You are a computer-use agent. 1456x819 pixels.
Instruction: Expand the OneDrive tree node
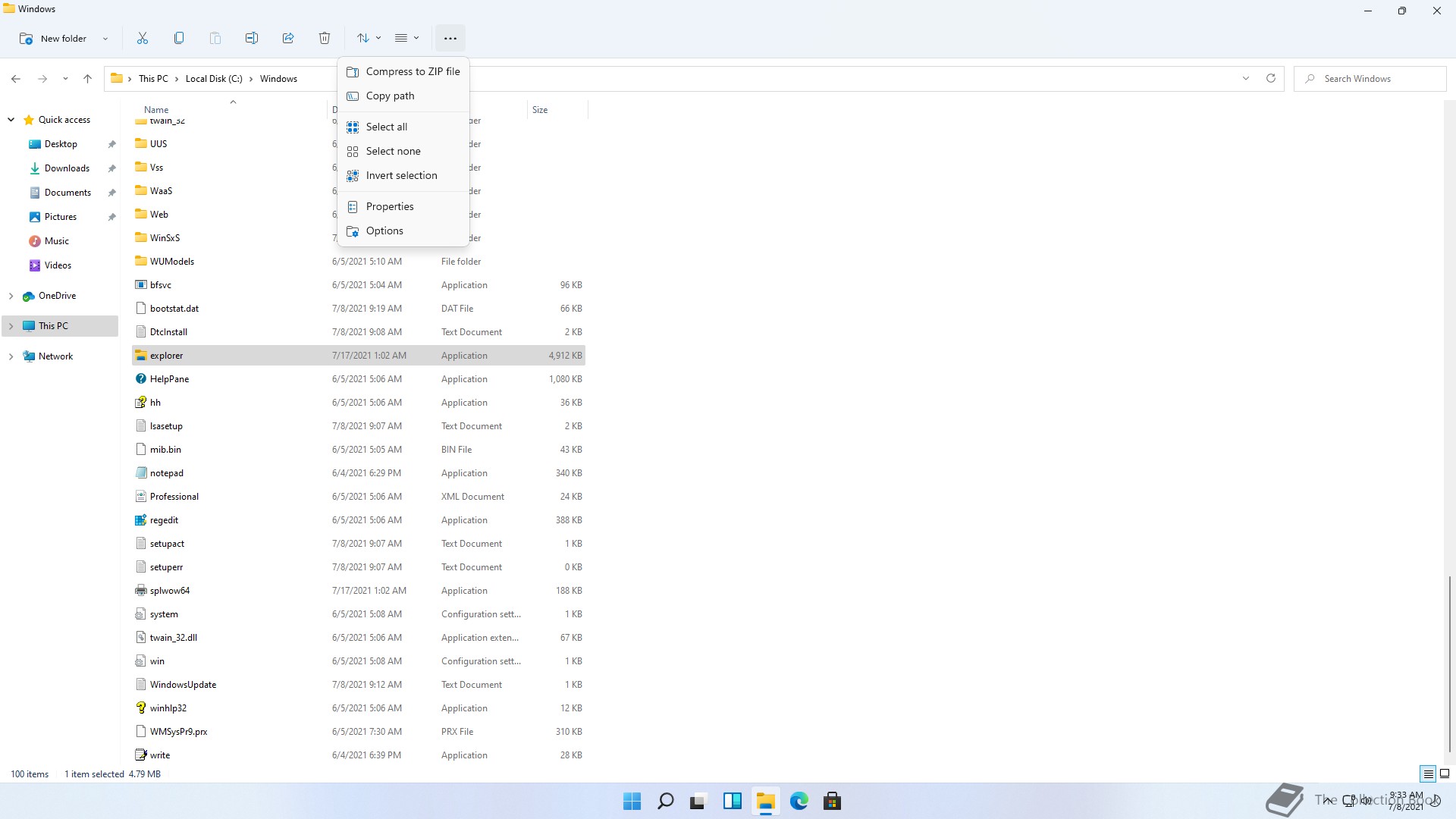[11, 296]
